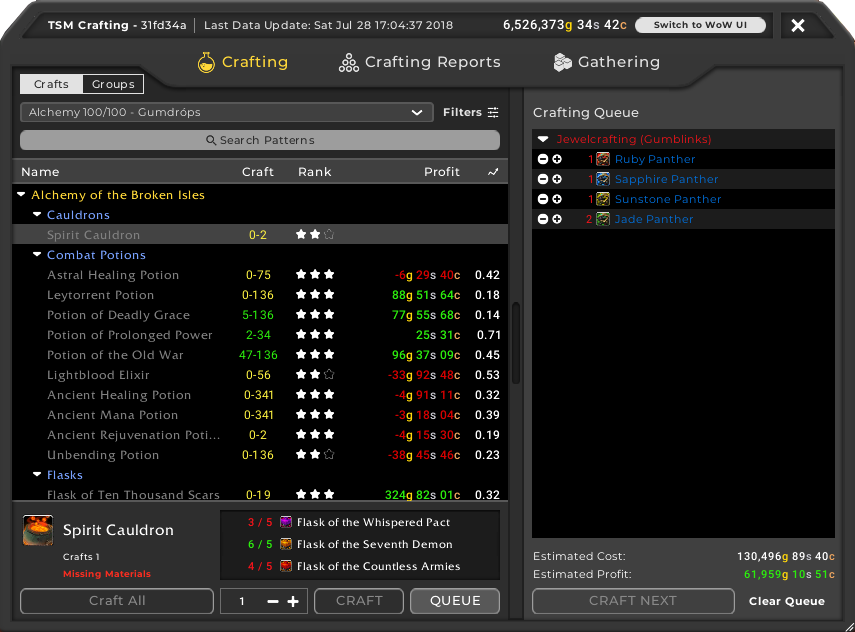Select the Lightblood Elixir recipe
Screen dimensions: 855x632
(260, 375)
